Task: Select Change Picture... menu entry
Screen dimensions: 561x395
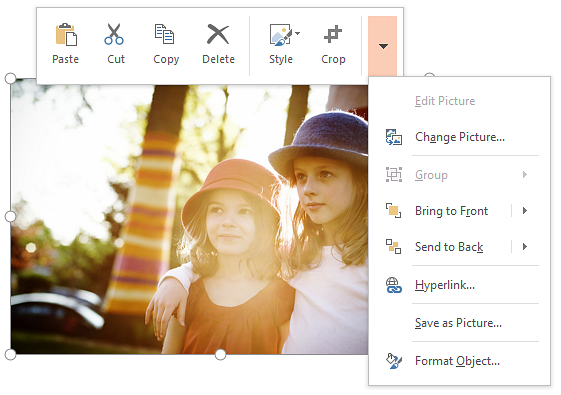Action: coord(459,137)
